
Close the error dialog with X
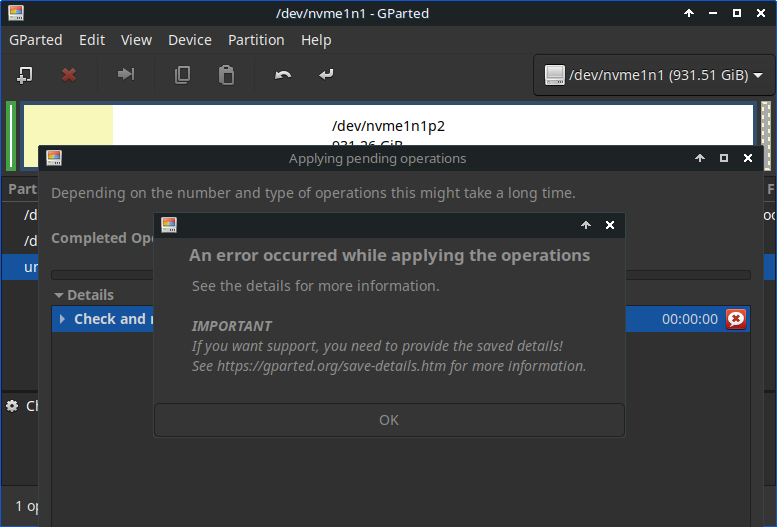coord(610,225)
